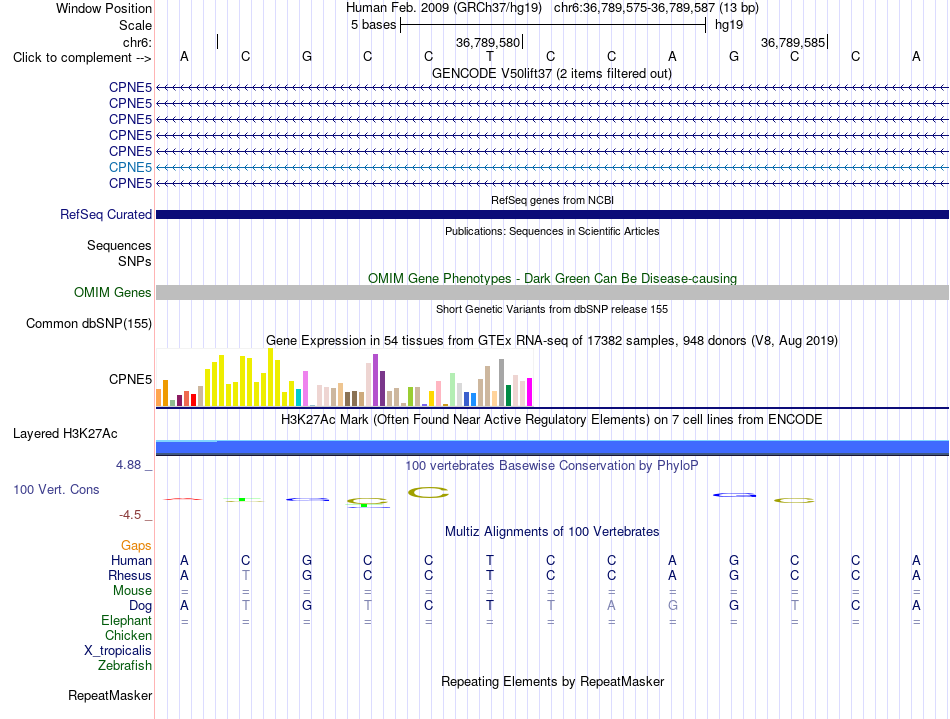Click the SNPs track label

point(135,261)
